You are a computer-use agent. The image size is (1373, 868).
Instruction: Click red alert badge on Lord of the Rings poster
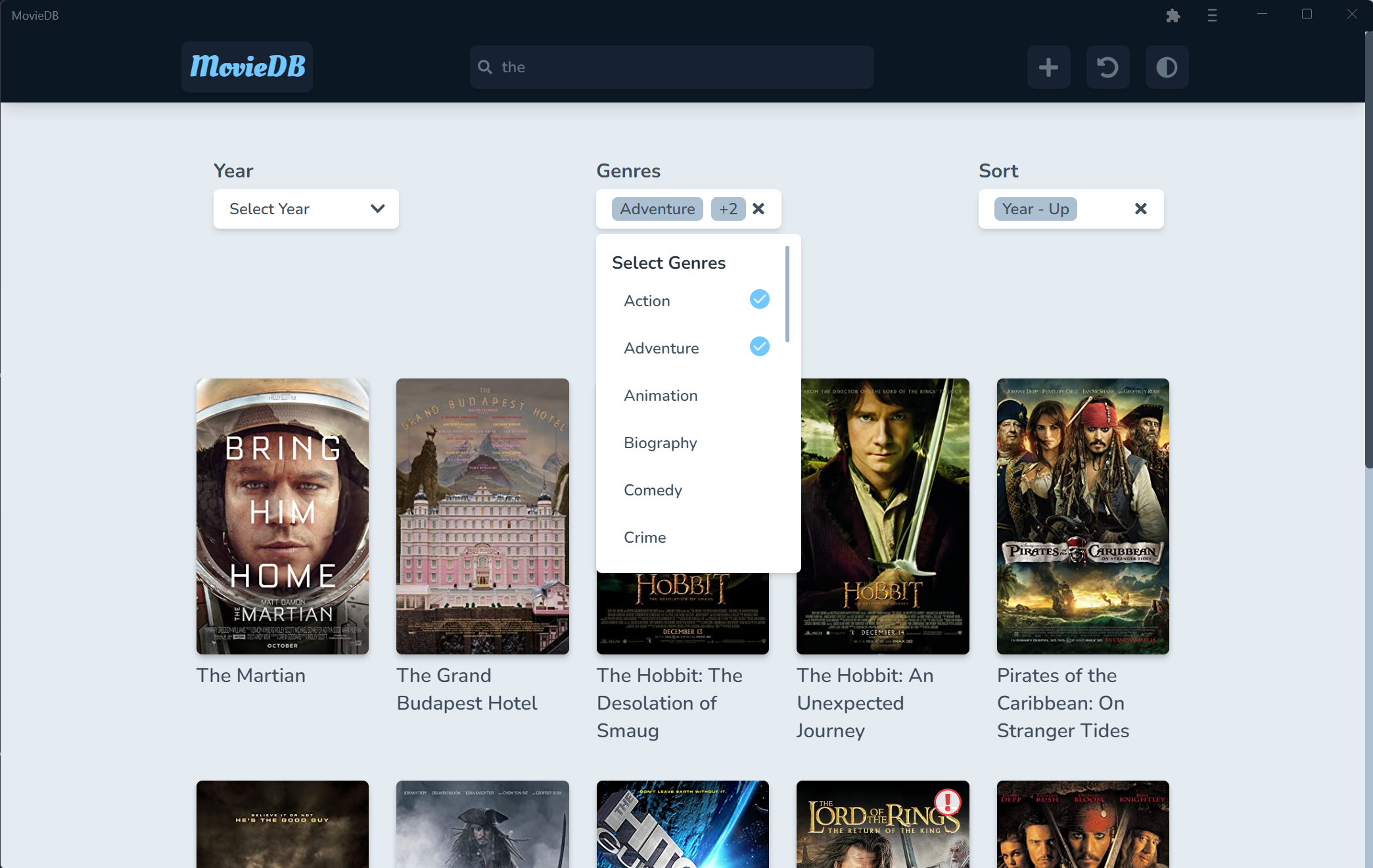(x=947, y=802)
